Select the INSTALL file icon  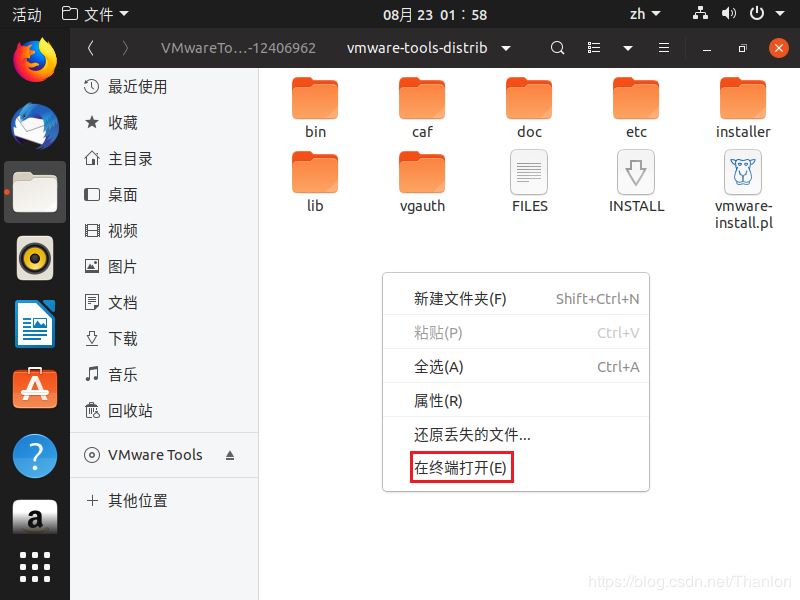pyautogui.click(x=636, y=173)
